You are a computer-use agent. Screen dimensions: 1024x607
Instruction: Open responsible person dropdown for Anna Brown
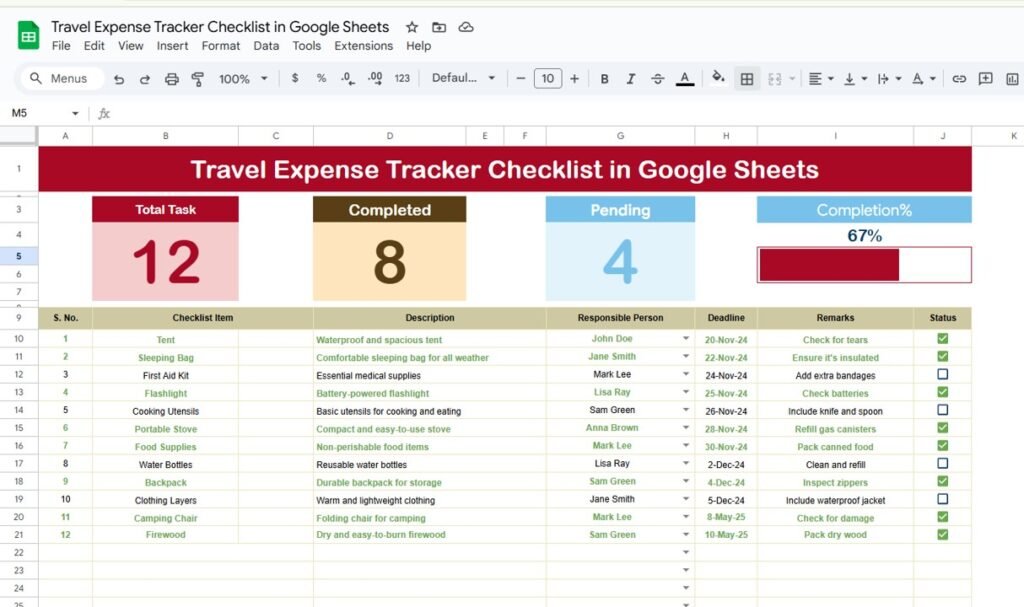point(686,427)
